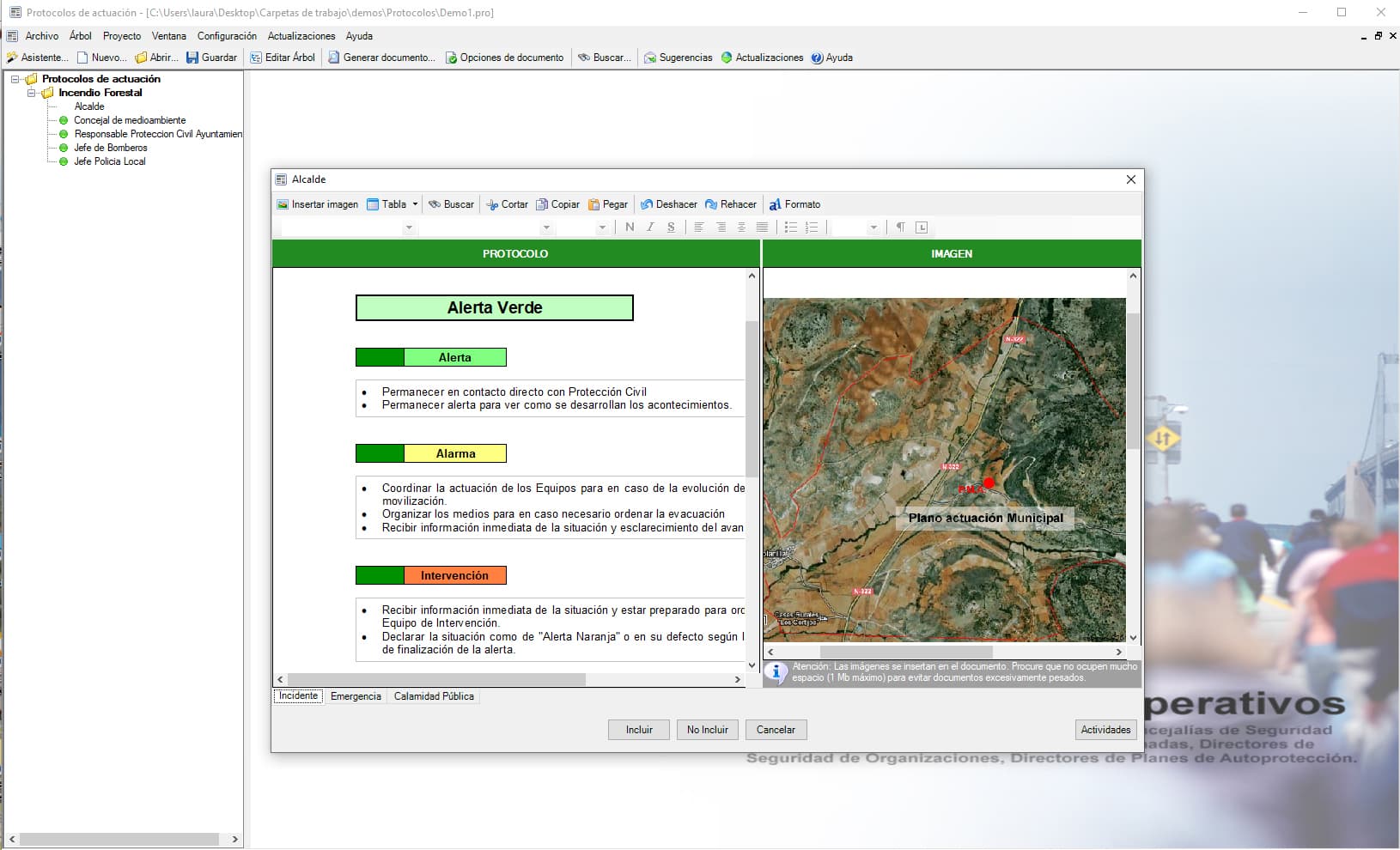Viewport: 1400px width, 850px height.
Task: Open the font size combo box arrow
Action: (x=602, y=228)
